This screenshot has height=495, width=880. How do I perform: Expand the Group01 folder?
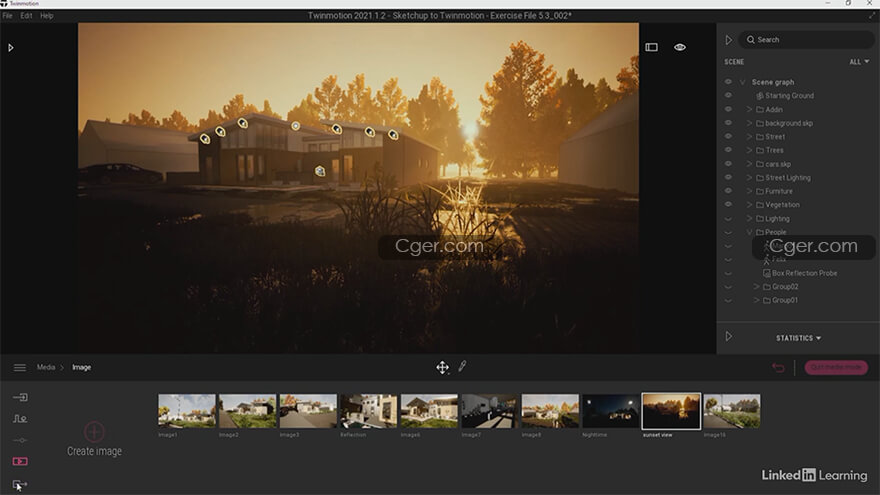(756, 300)
